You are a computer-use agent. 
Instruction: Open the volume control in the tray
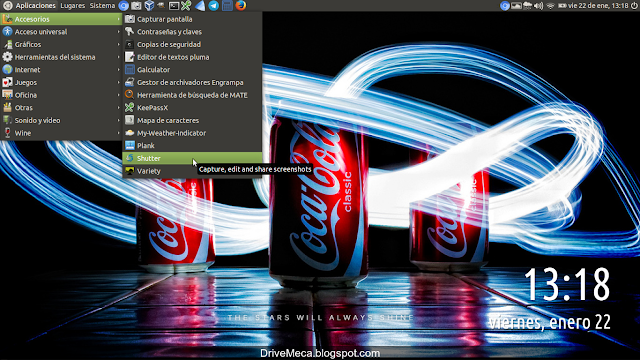pyautogui.click(x=539, y=6)
